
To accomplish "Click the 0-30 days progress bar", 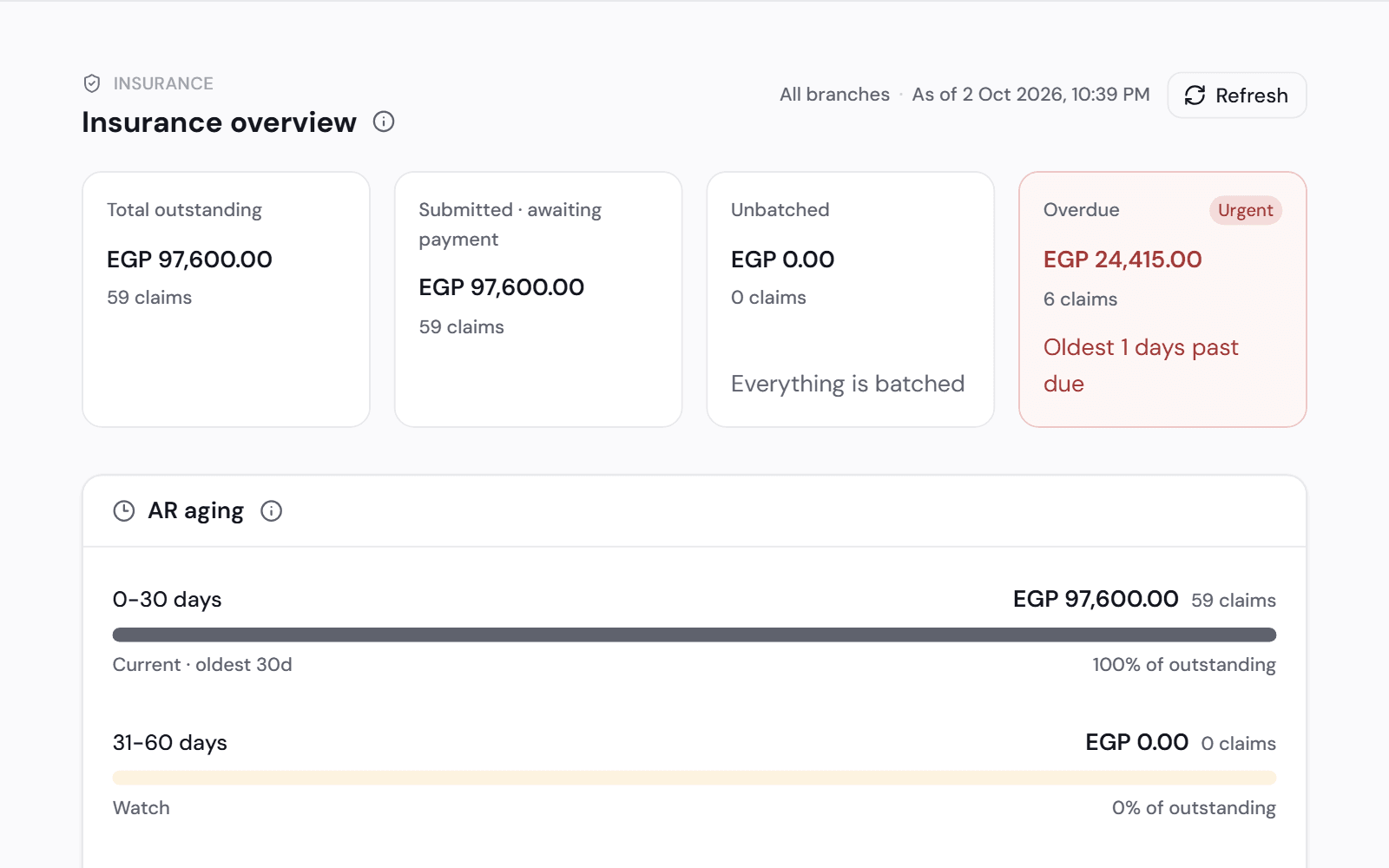I will coord(694,635).
